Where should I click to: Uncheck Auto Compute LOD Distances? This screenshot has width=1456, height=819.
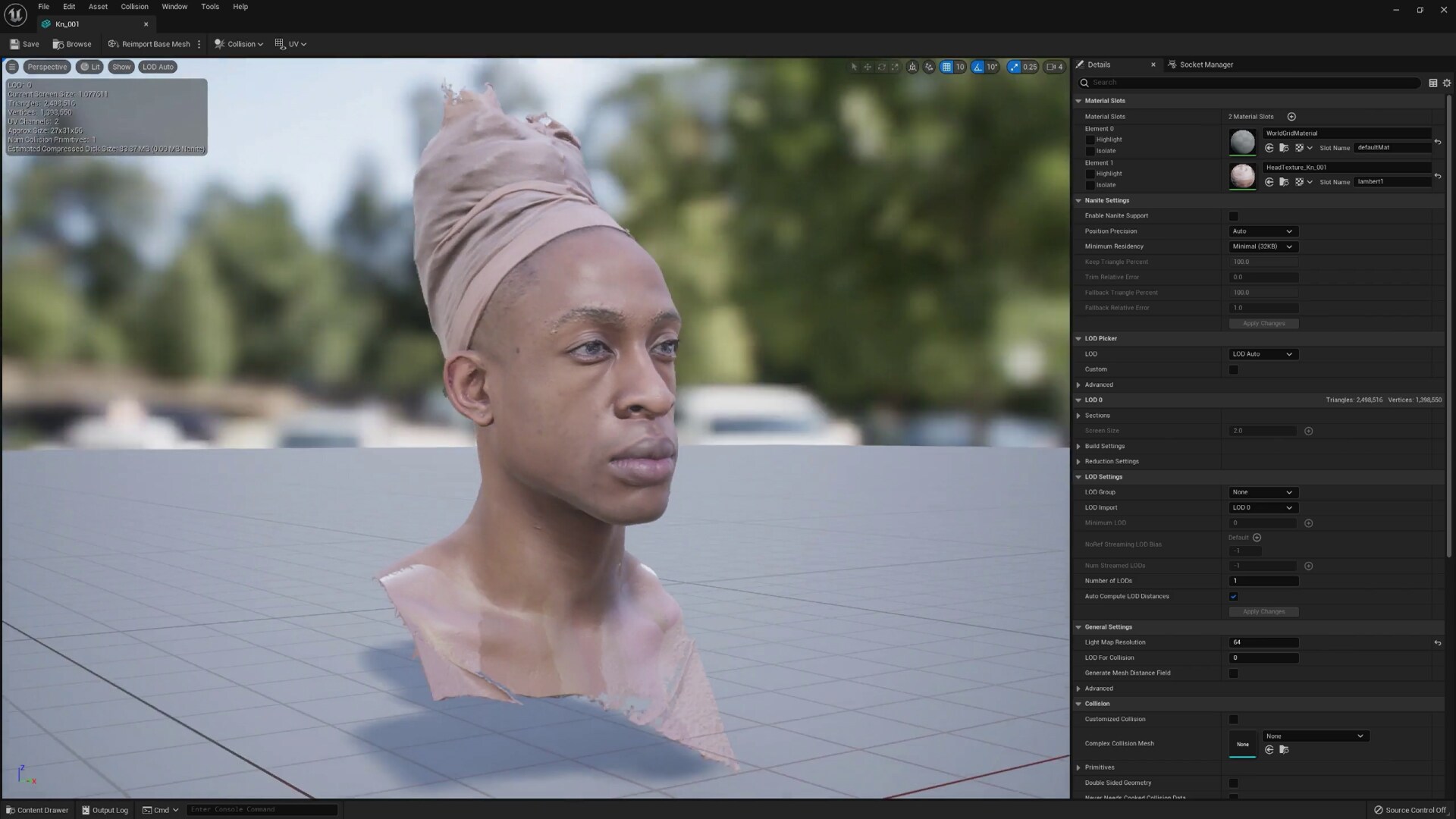point(1234,597)
